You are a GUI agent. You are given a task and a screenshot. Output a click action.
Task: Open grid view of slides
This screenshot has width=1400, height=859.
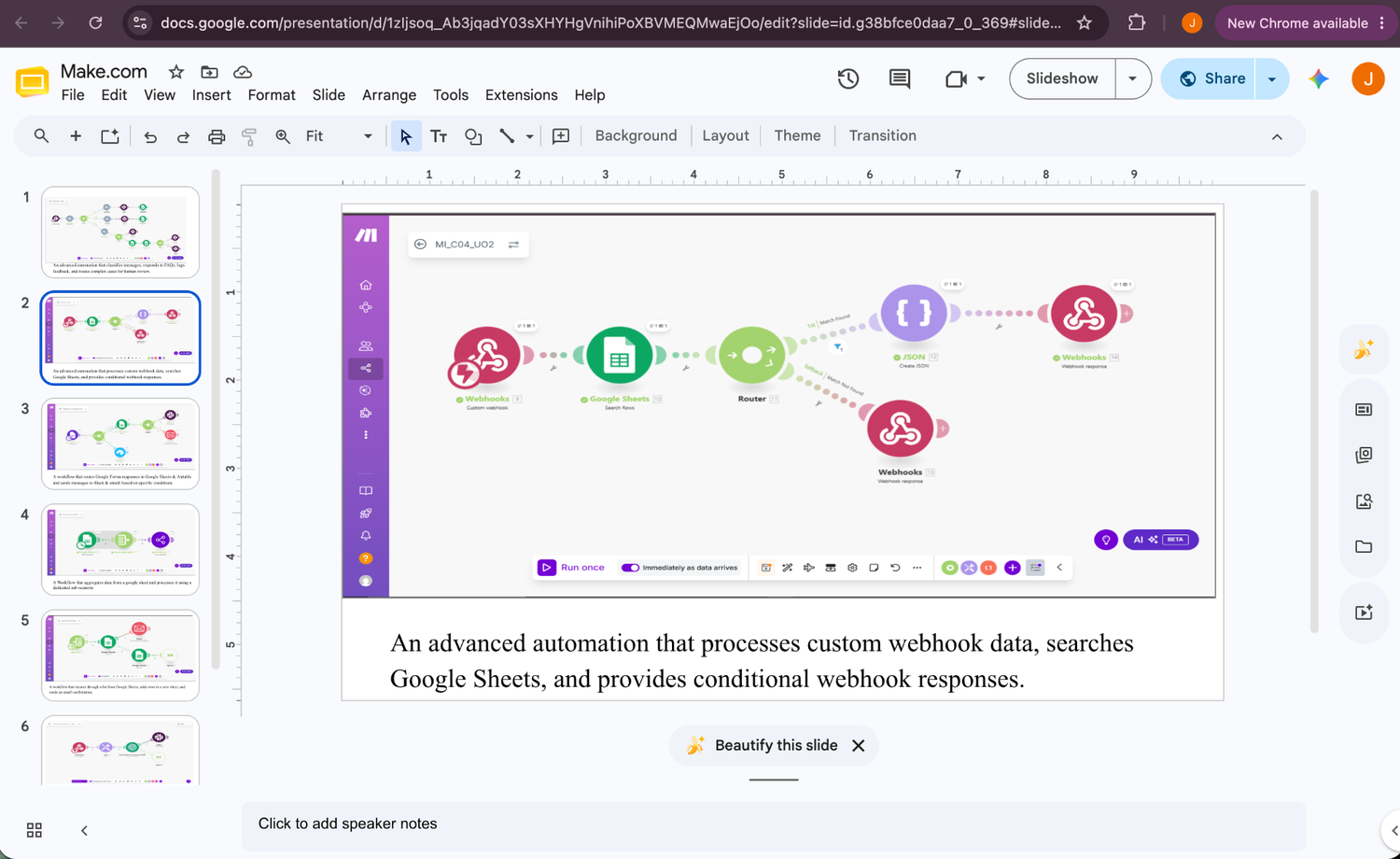click(x=35, y=830)
